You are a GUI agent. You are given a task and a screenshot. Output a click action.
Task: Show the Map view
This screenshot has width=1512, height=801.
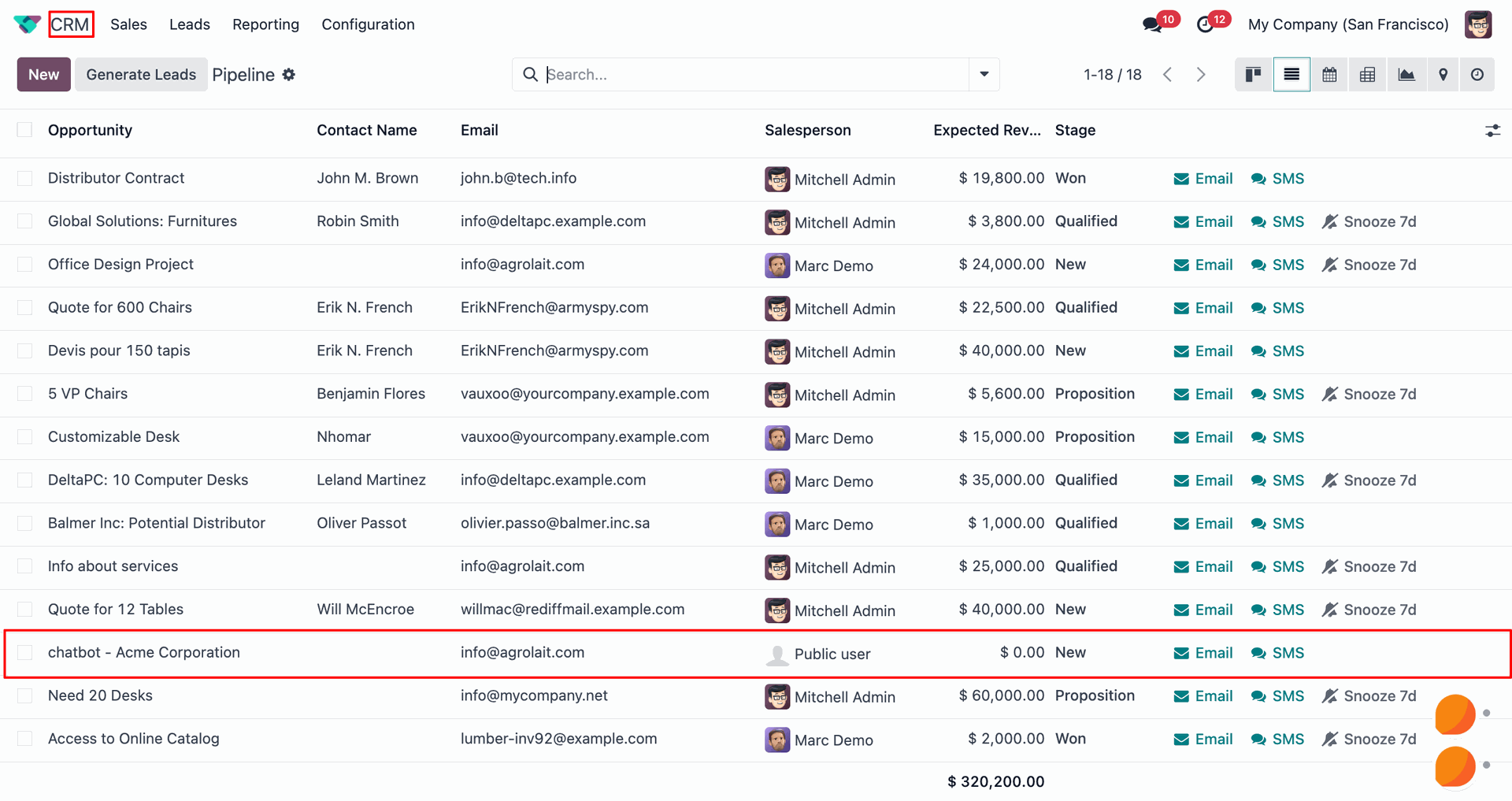pyautogui.click(x=1443, y=75)
